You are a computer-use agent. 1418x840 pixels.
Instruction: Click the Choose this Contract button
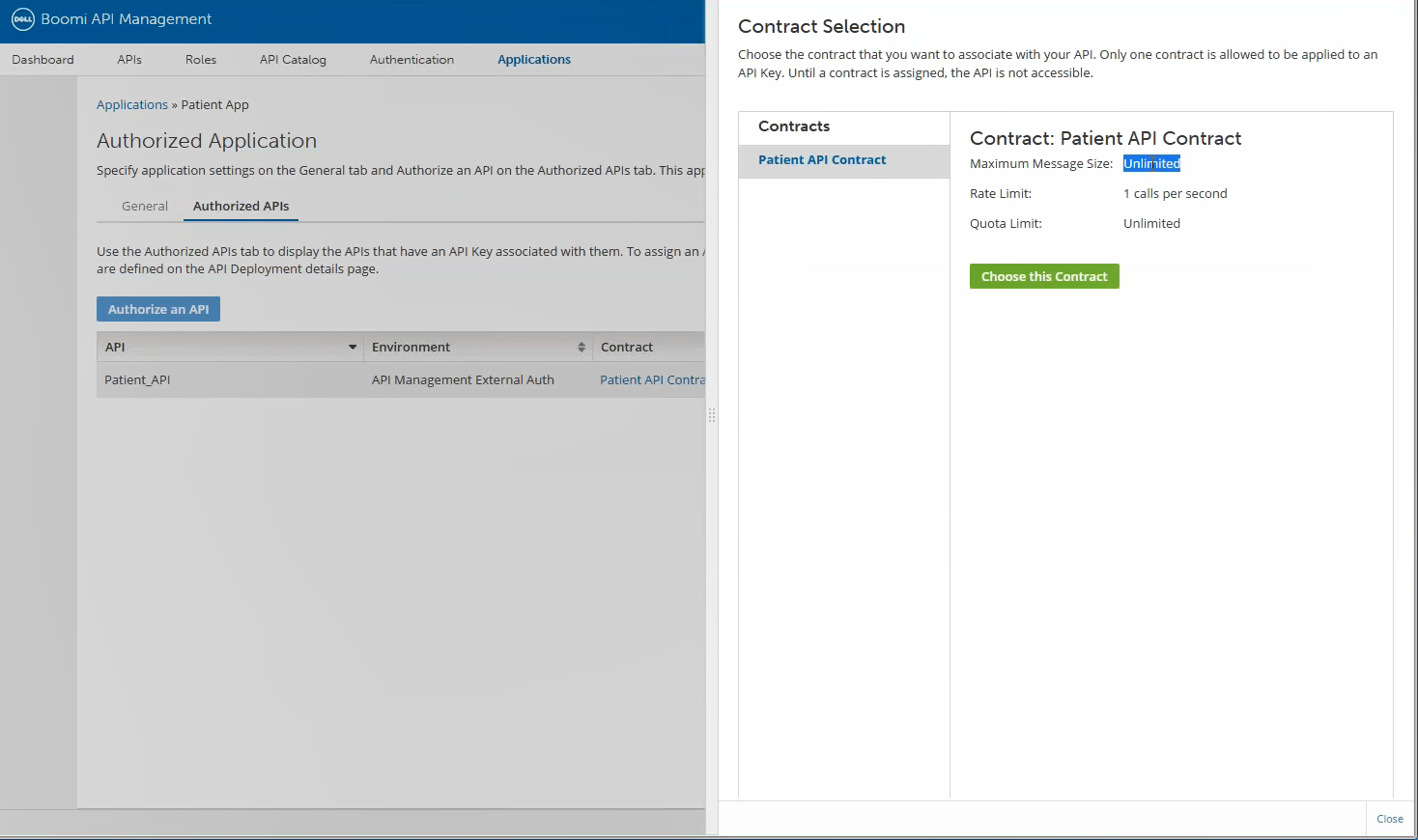click(x=1044, y=276)
